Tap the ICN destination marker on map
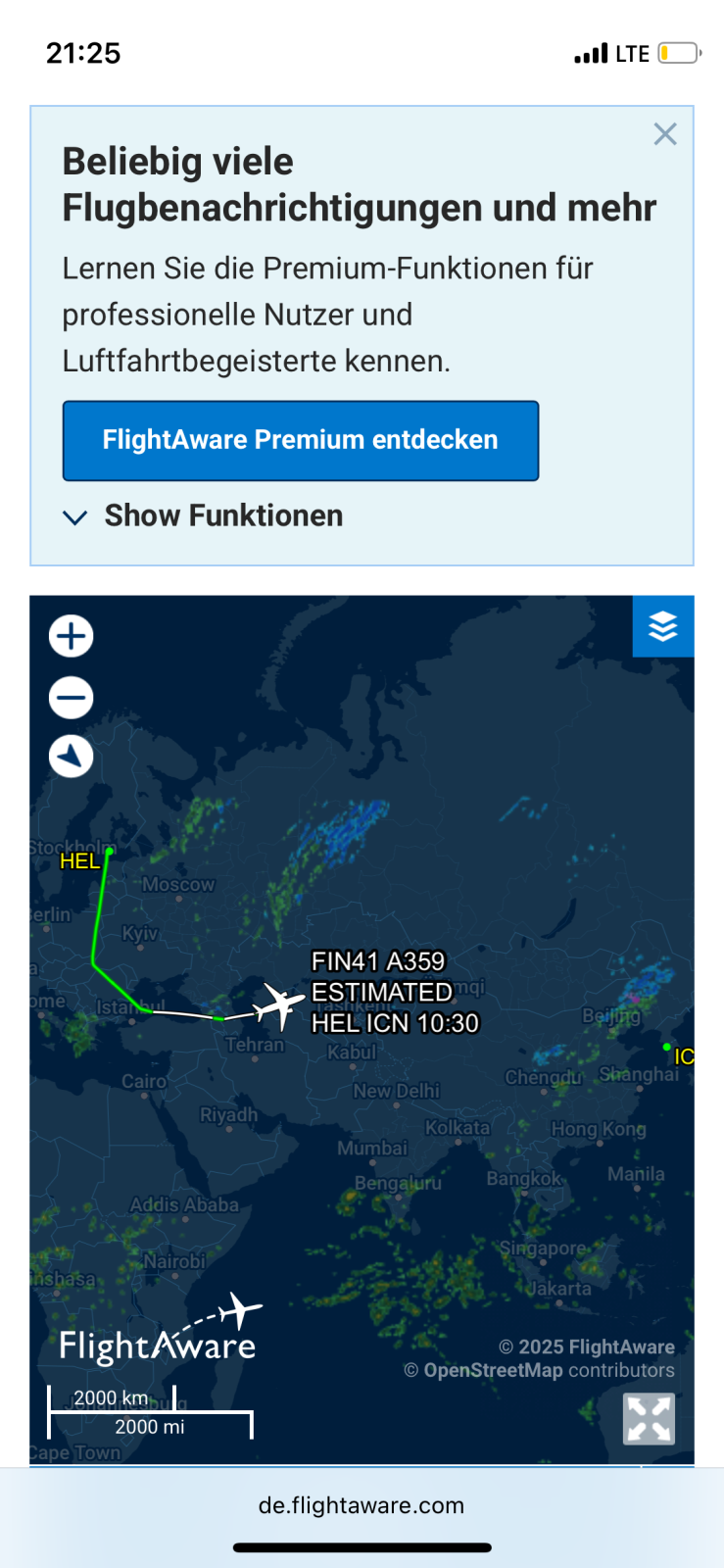 (x=668, y=1048)
